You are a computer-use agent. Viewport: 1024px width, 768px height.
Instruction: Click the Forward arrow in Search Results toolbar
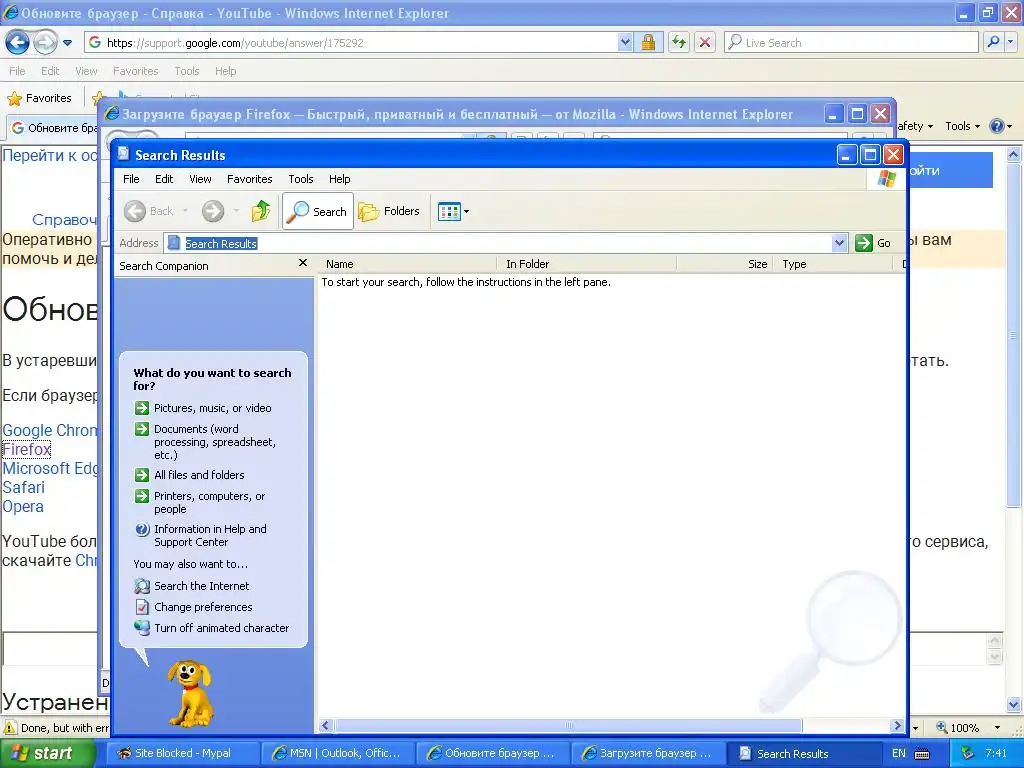point(213,211)
